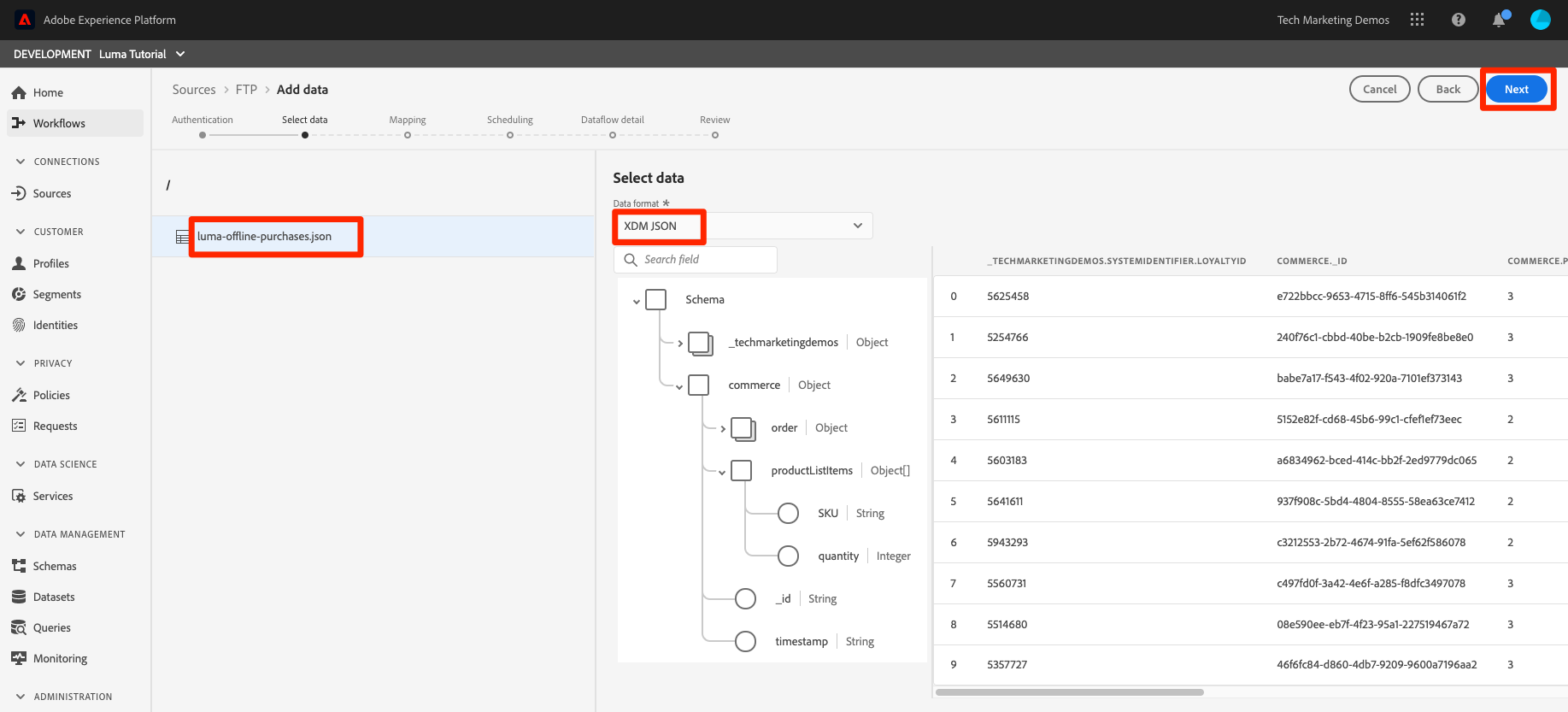Open the FTP breadcrumb link
This screenshot has height=712, width=1568.
246,90
